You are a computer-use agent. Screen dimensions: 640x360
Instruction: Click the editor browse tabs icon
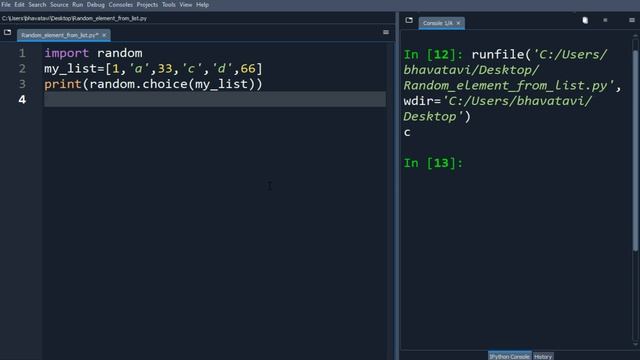tap(7, 32)
